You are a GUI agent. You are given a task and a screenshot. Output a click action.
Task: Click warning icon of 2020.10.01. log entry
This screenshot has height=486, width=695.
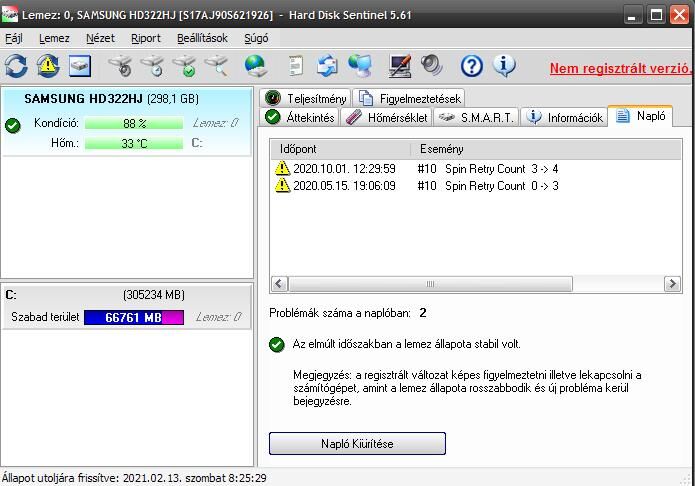[282, 169]
